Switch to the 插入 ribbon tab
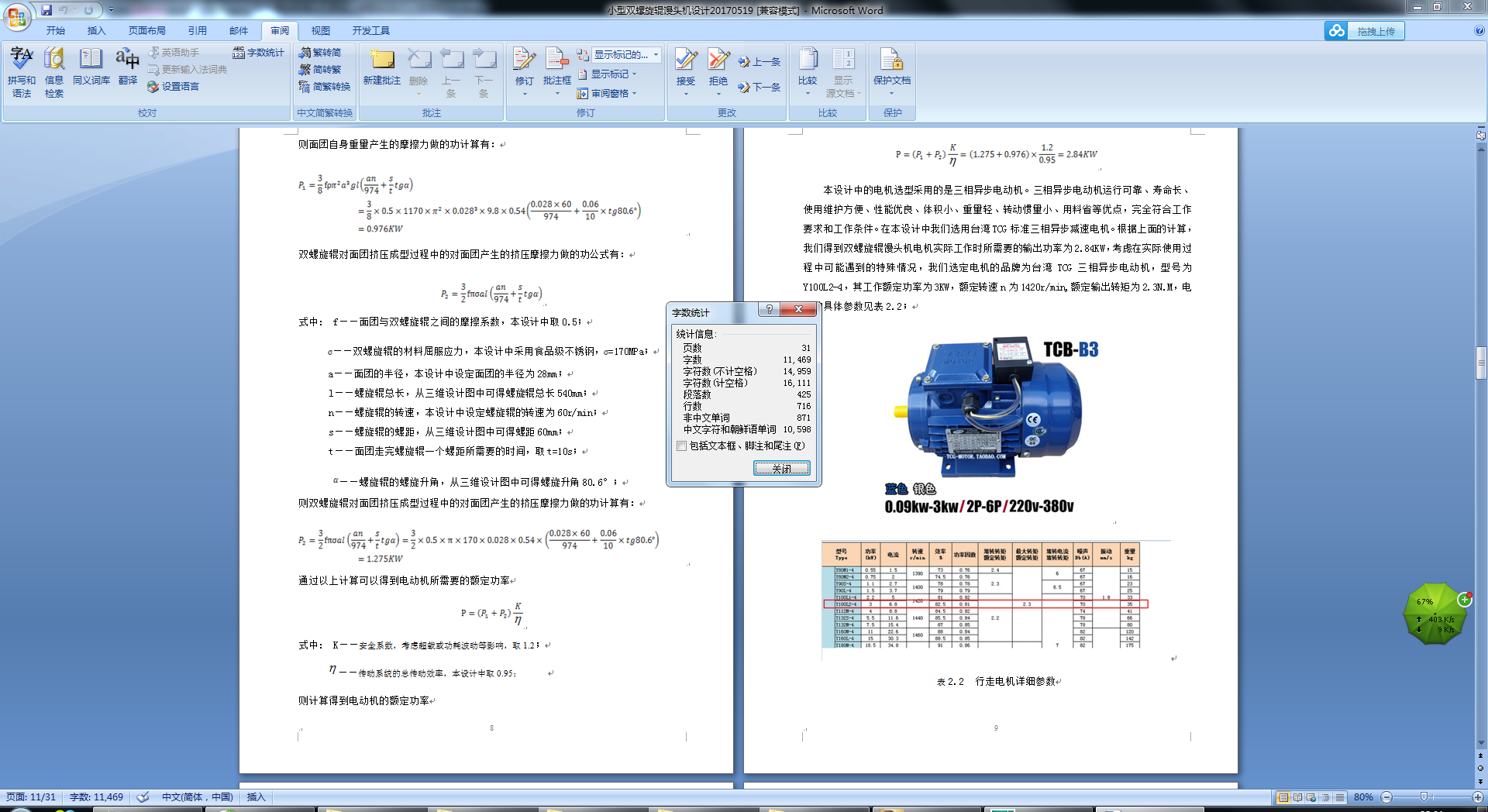The image size is (1488, 812). pos(97,31)
